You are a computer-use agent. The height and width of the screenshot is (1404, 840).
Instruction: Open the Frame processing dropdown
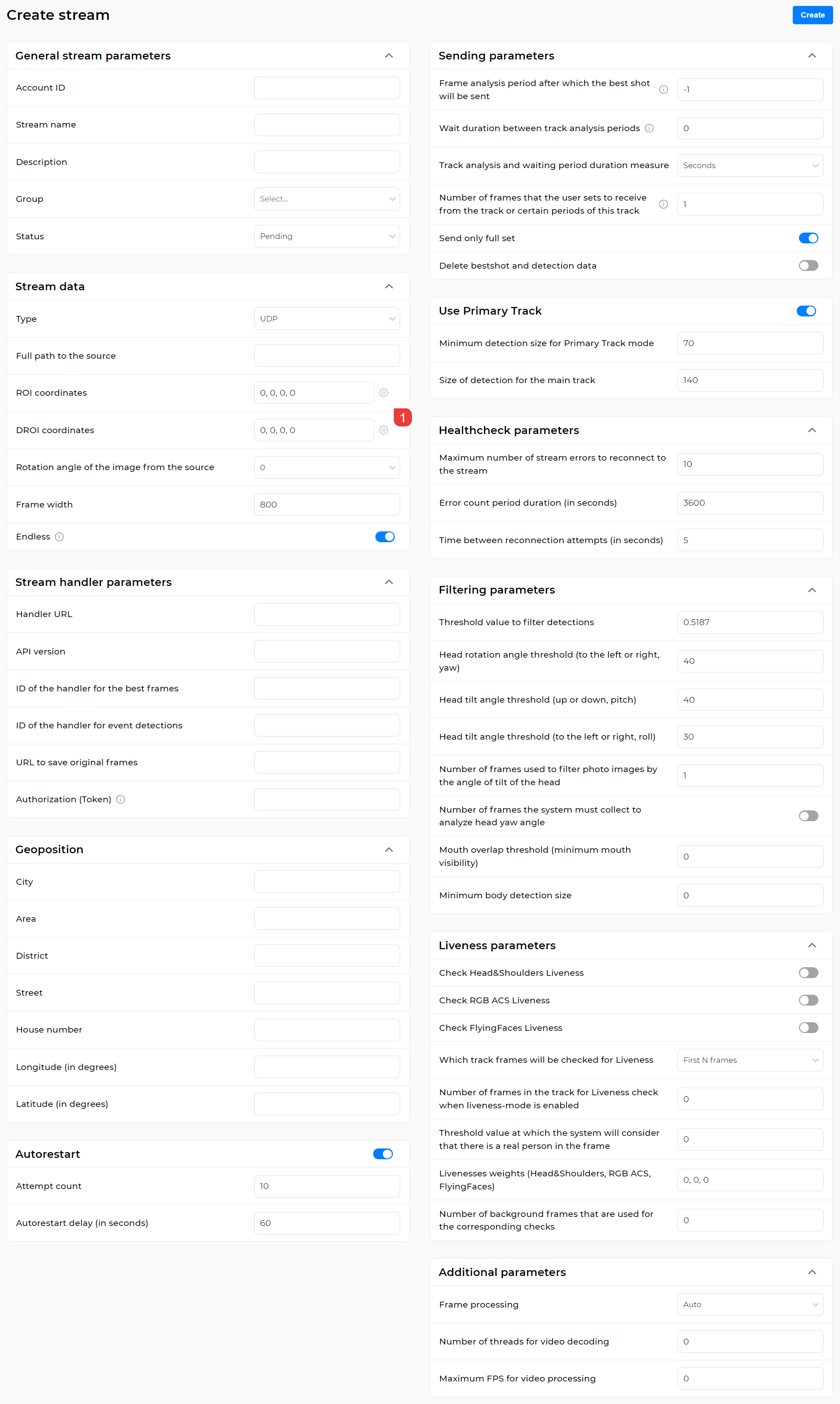coord(750,1304)
